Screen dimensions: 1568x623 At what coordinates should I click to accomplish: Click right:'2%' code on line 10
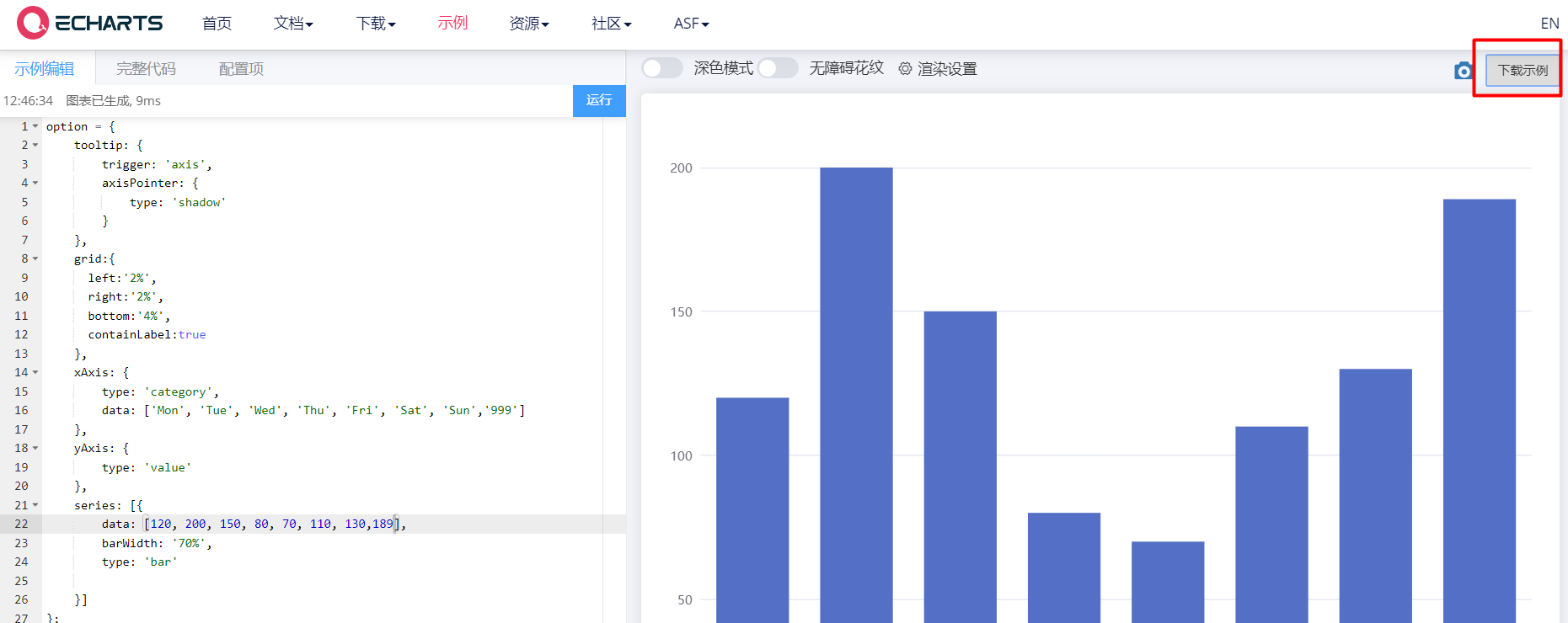pyautogui.click(x=126, y=296)
